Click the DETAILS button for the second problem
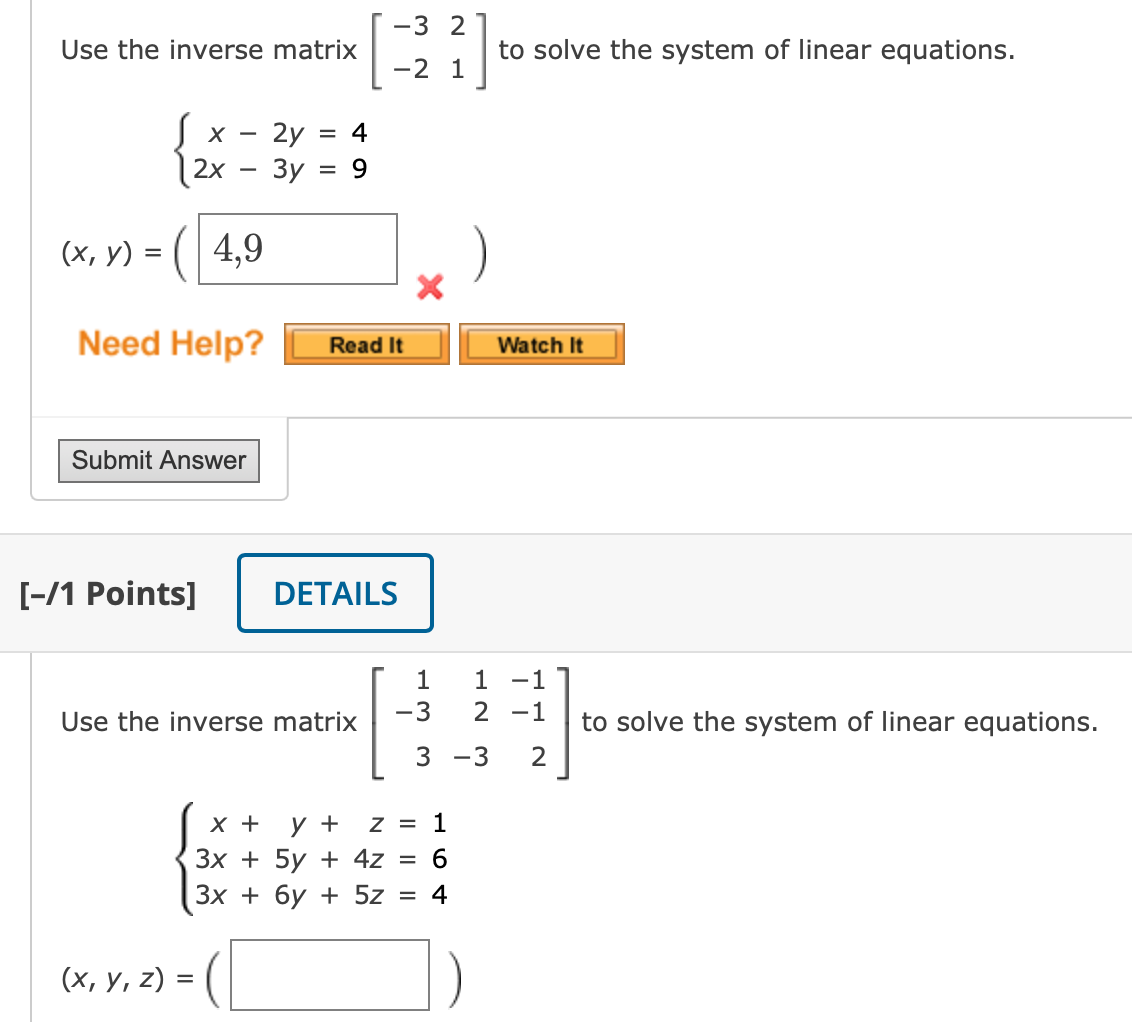 (x=335, y=592)
